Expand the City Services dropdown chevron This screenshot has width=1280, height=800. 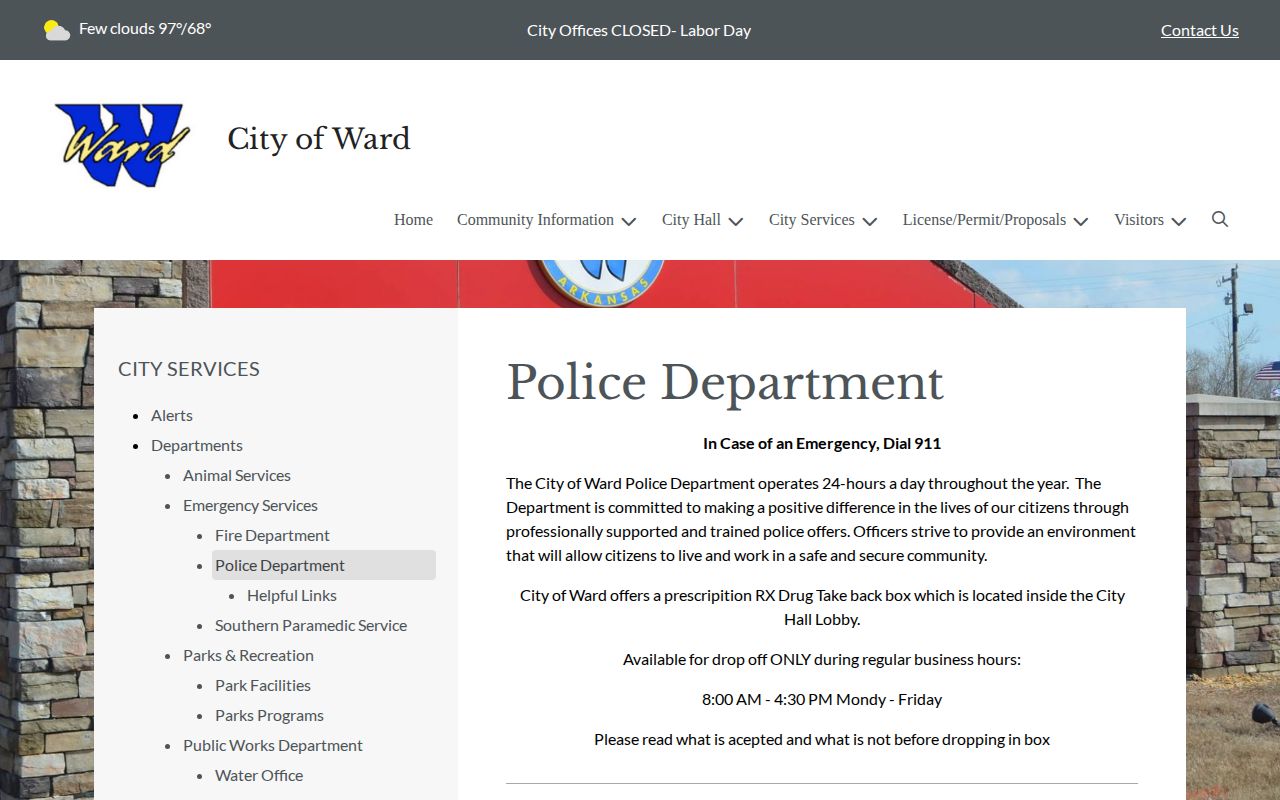point(869,221)
